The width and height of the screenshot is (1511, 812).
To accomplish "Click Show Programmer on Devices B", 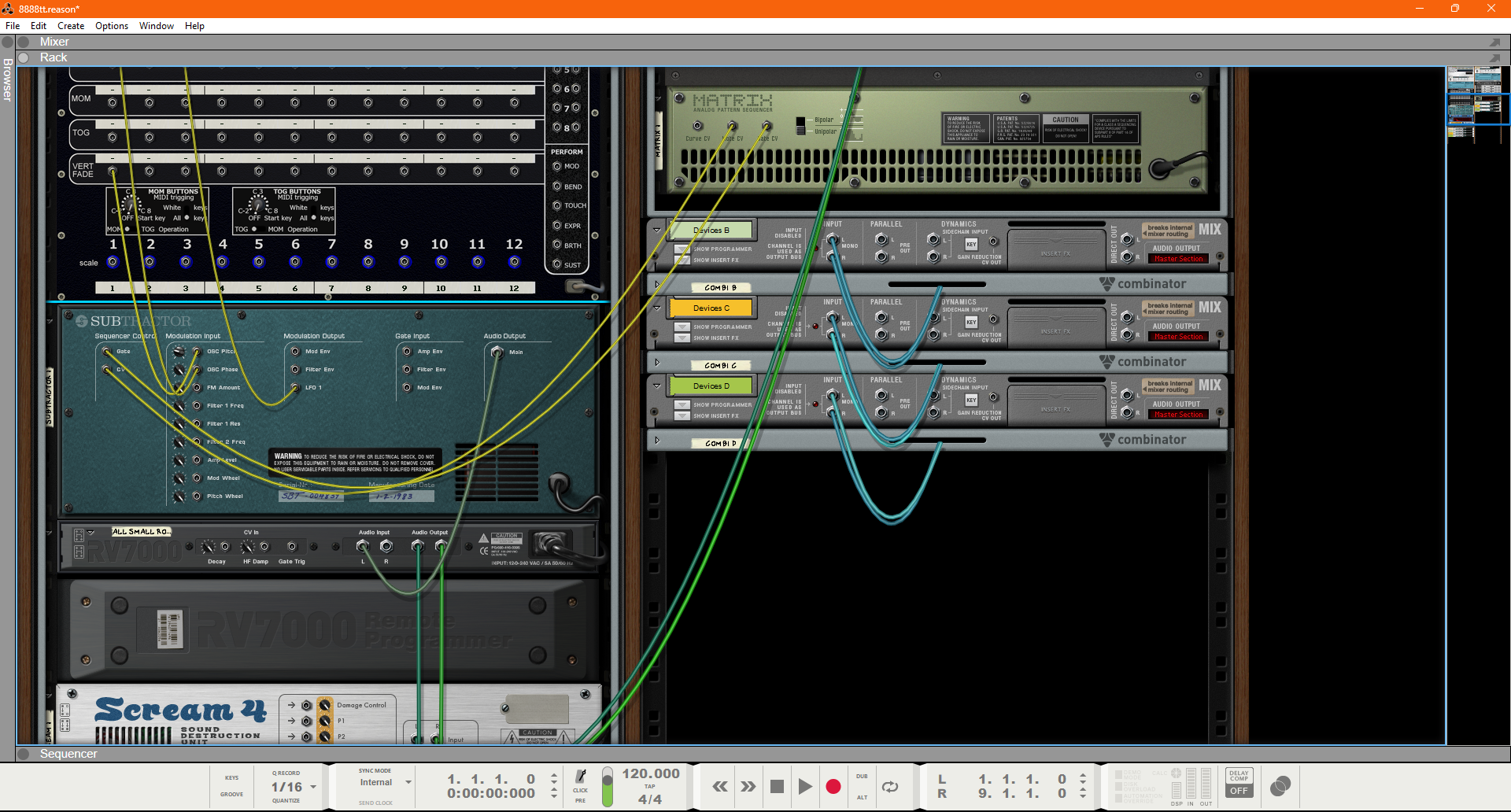I will 682,249.
